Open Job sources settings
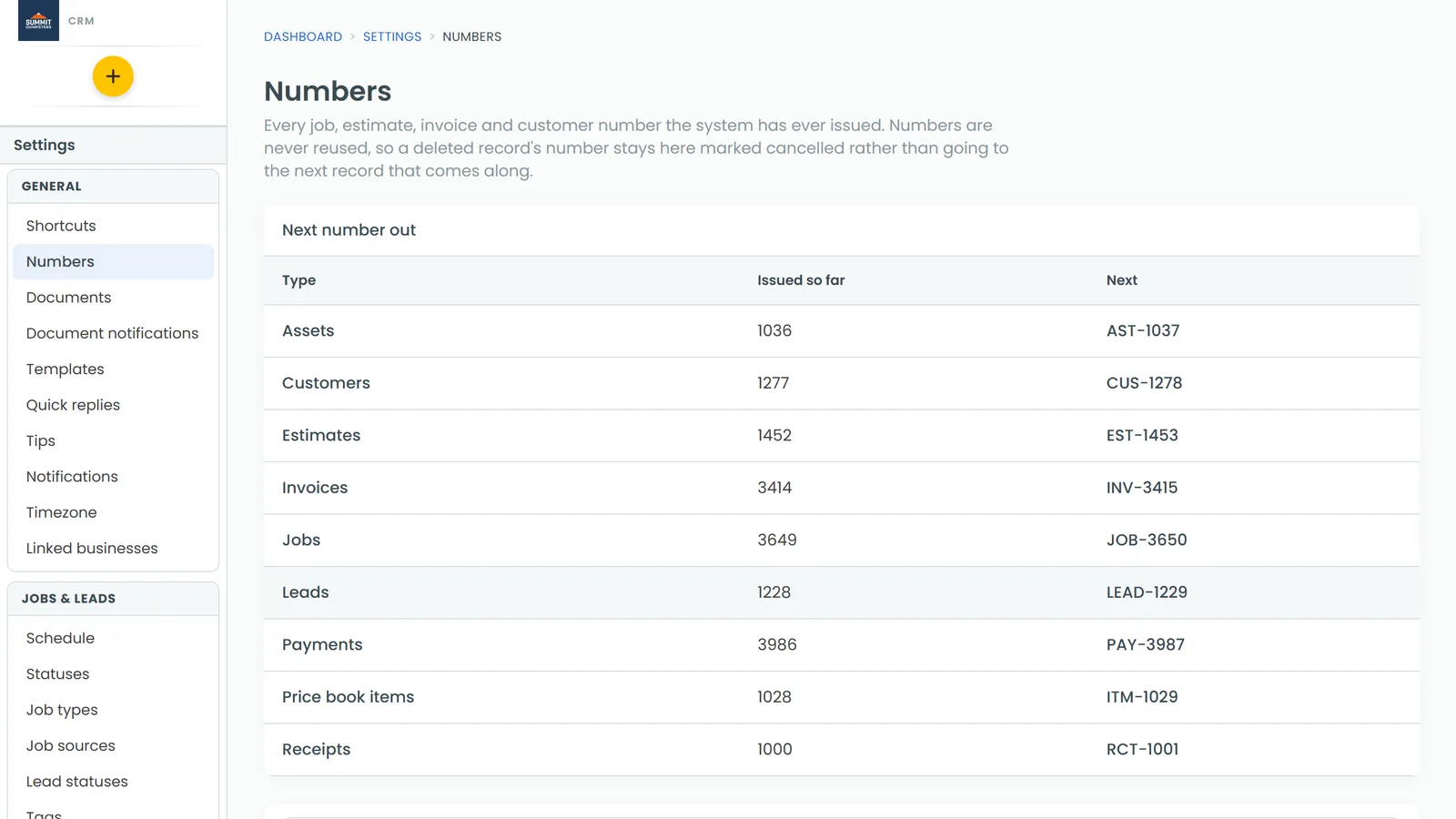Viewport: 1456px width, 819px height. click(x=113, y=745)
